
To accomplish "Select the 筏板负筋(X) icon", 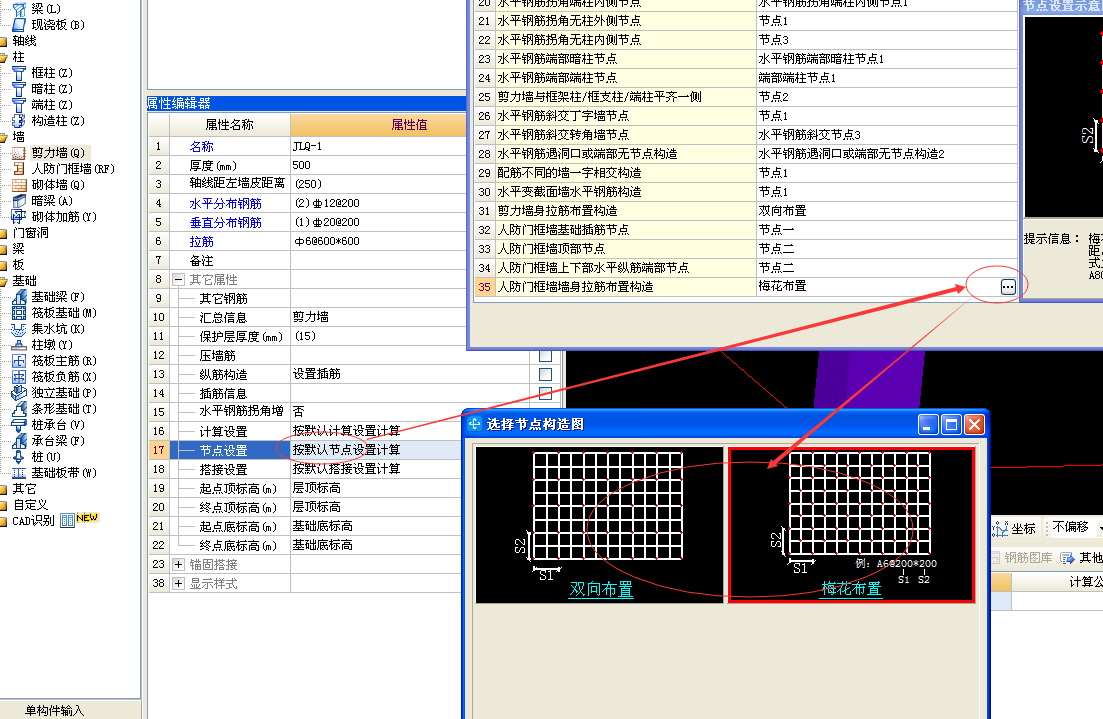I will point(19,377).
